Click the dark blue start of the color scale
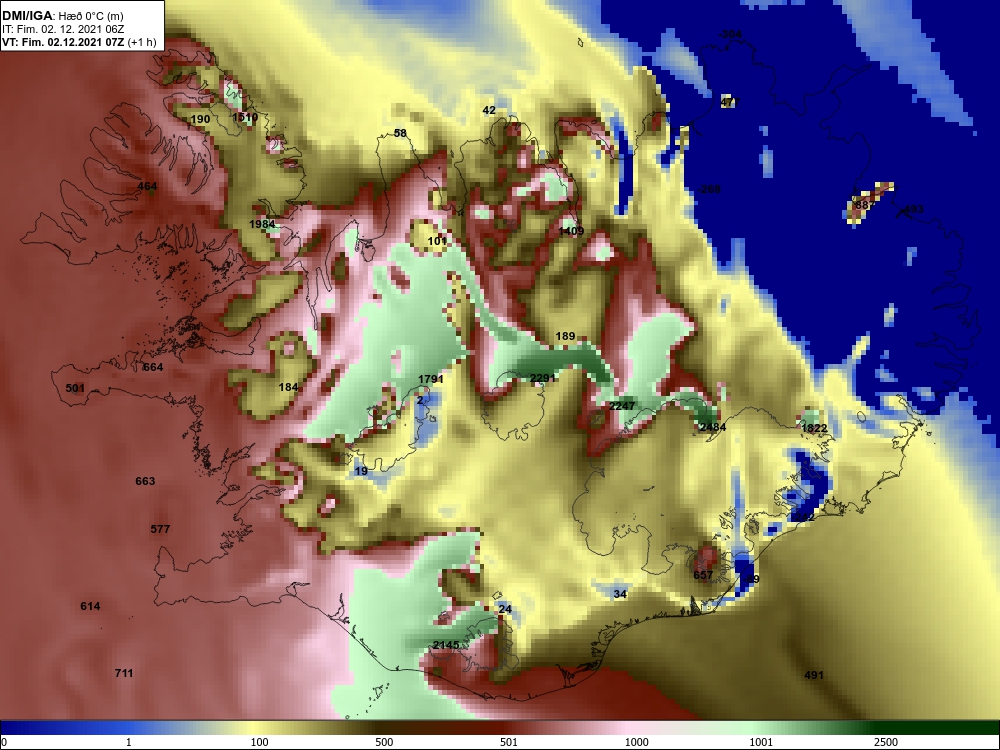Screen dimensions: 1000x750 click(8, 728)
